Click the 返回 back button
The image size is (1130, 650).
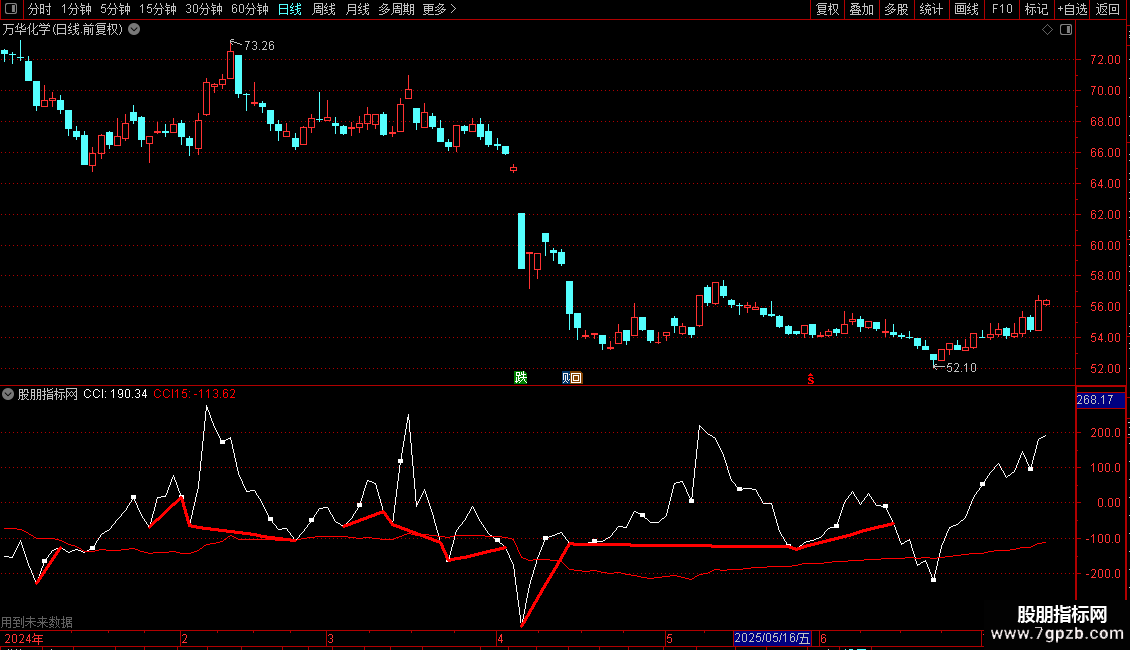(1108, 9)
